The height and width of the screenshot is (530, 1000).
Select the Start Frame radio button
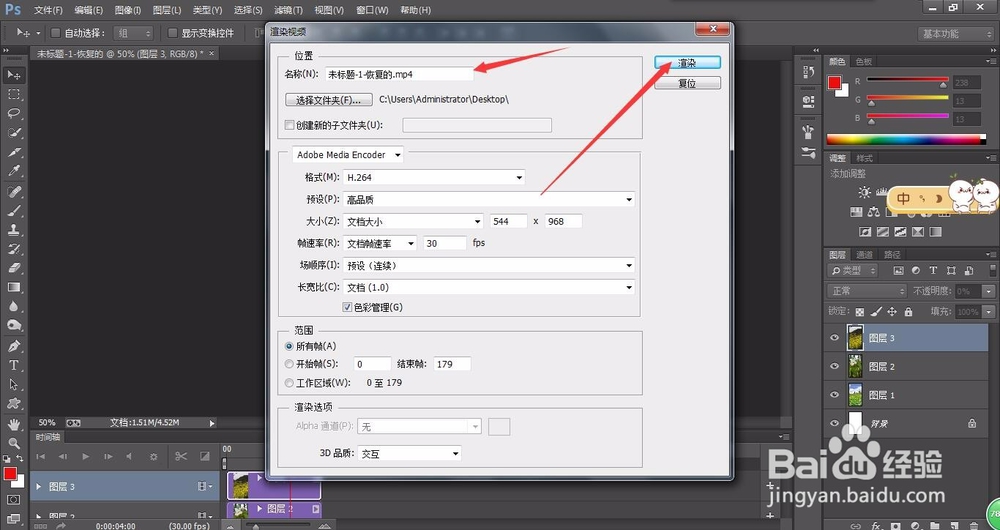tap(290, 364)
